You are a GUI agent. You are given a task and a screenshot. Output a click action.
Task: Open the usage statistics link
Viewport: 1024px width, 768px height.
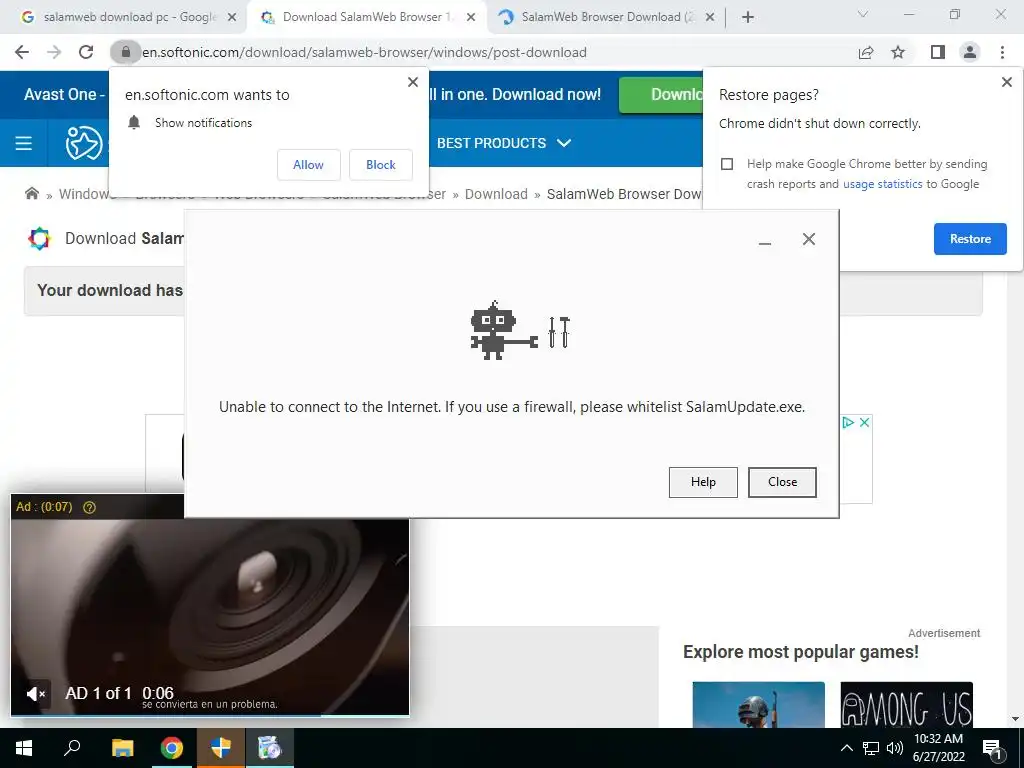882,184
